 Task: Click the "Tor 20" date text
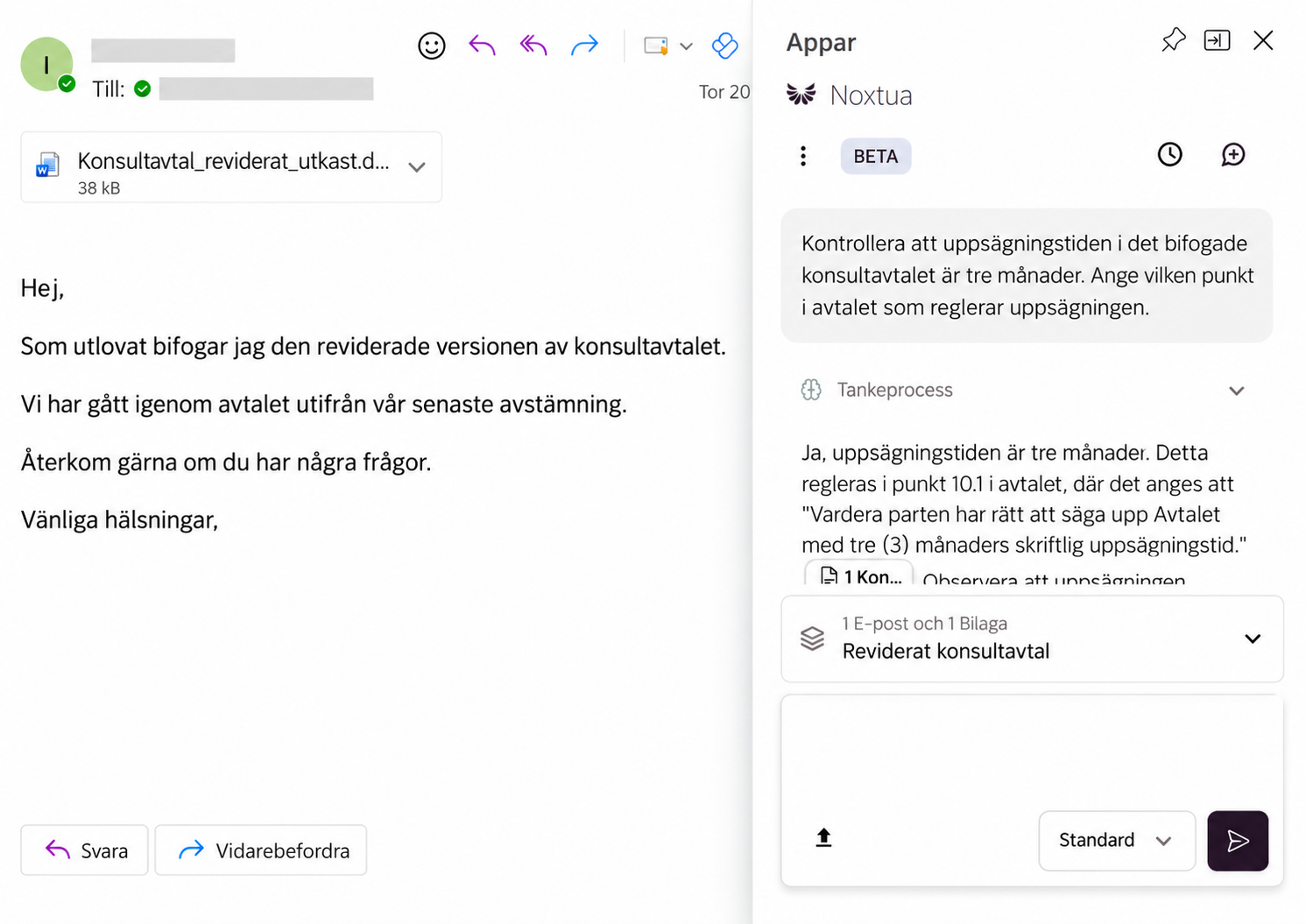coord(724,92)
